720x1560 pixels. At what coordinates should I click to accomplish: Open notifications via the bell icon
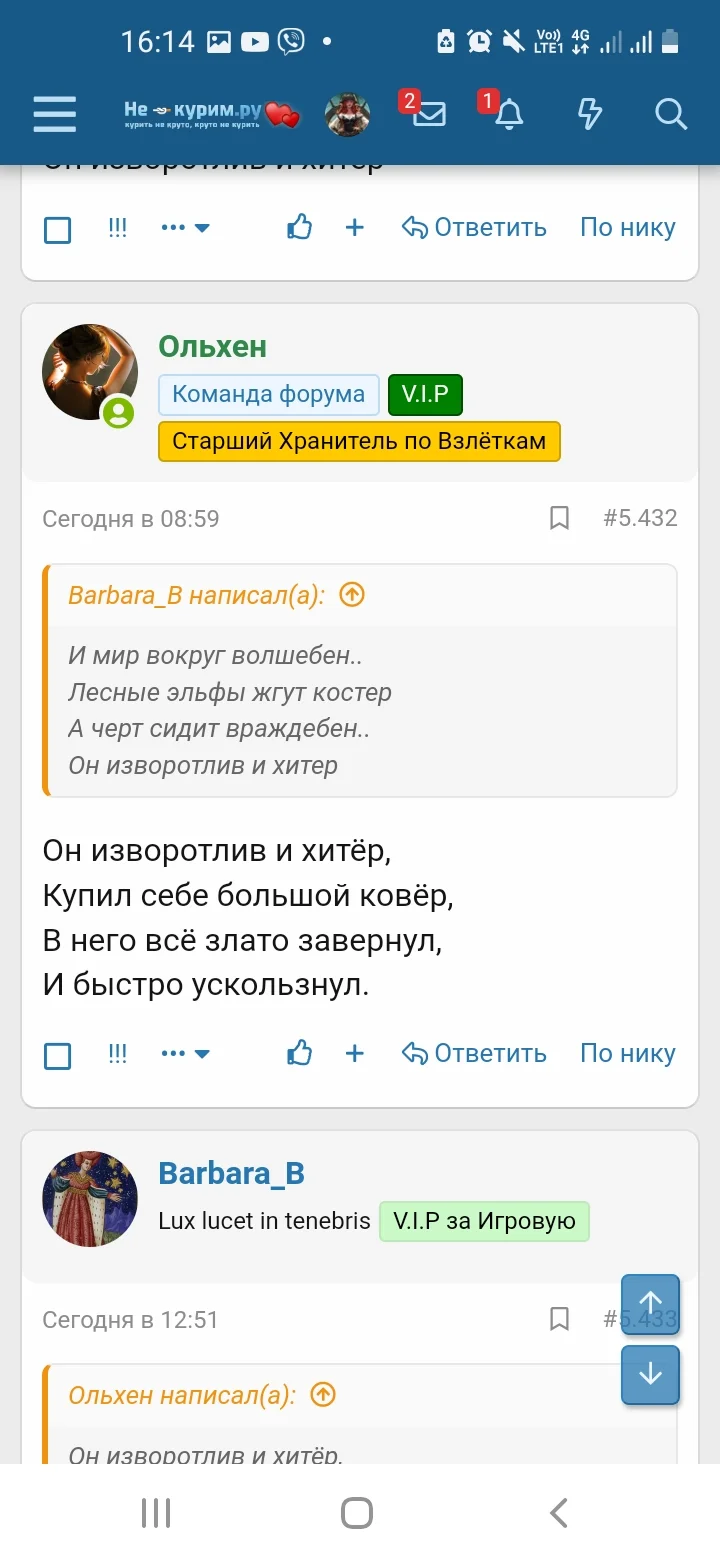508,114
